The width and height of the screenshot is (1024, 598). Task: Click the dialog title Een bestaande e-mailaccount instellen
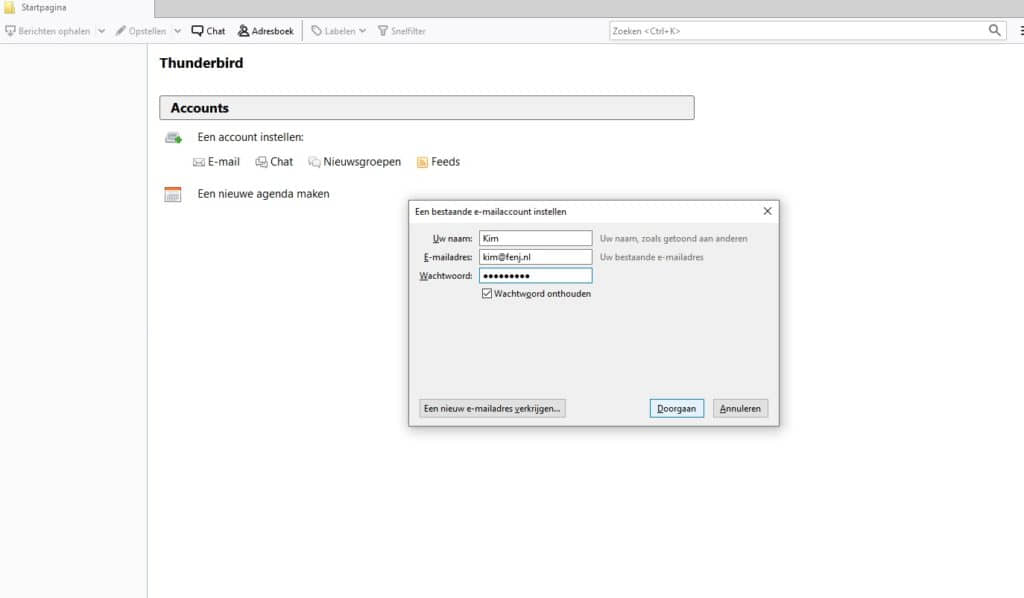[490, 212]
